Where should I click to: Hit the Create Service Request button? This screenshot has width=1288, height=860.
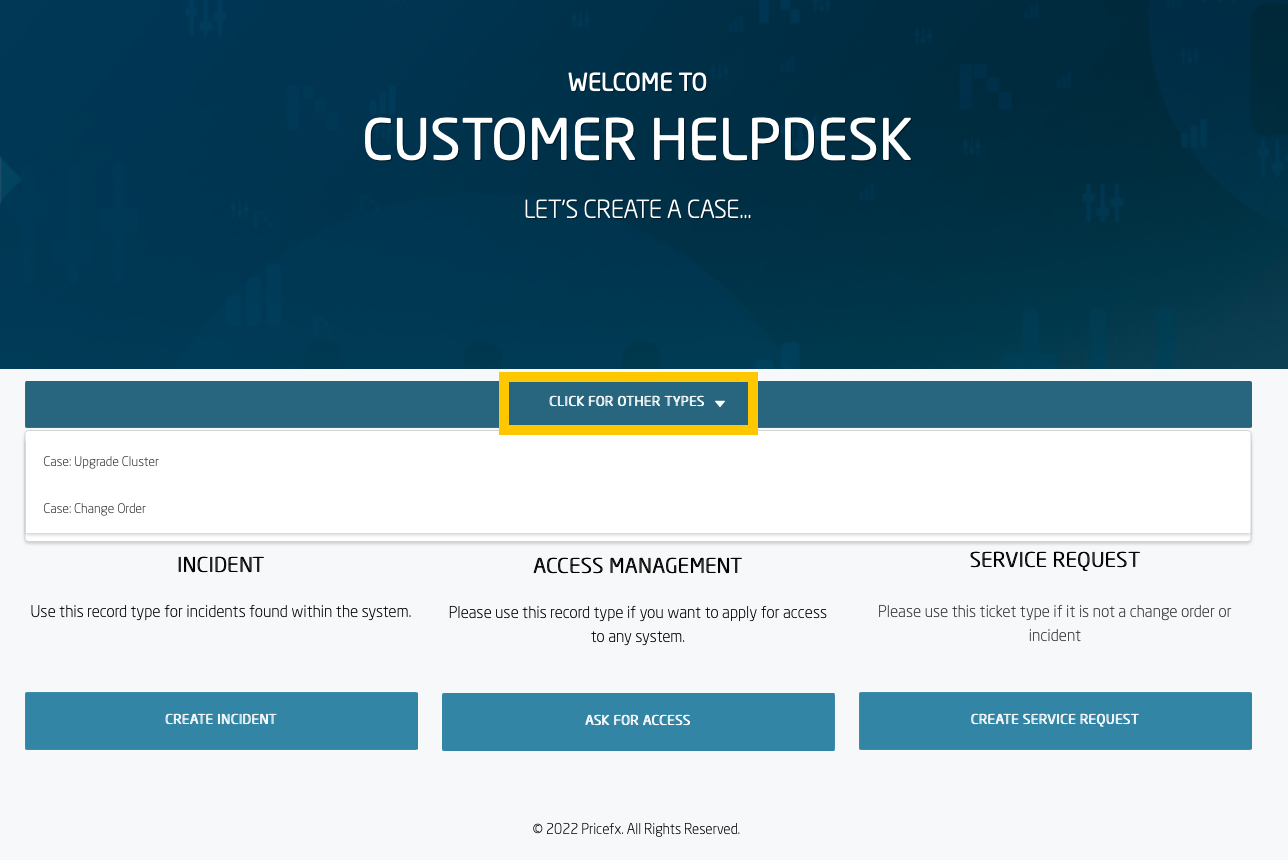[1054, 720]
